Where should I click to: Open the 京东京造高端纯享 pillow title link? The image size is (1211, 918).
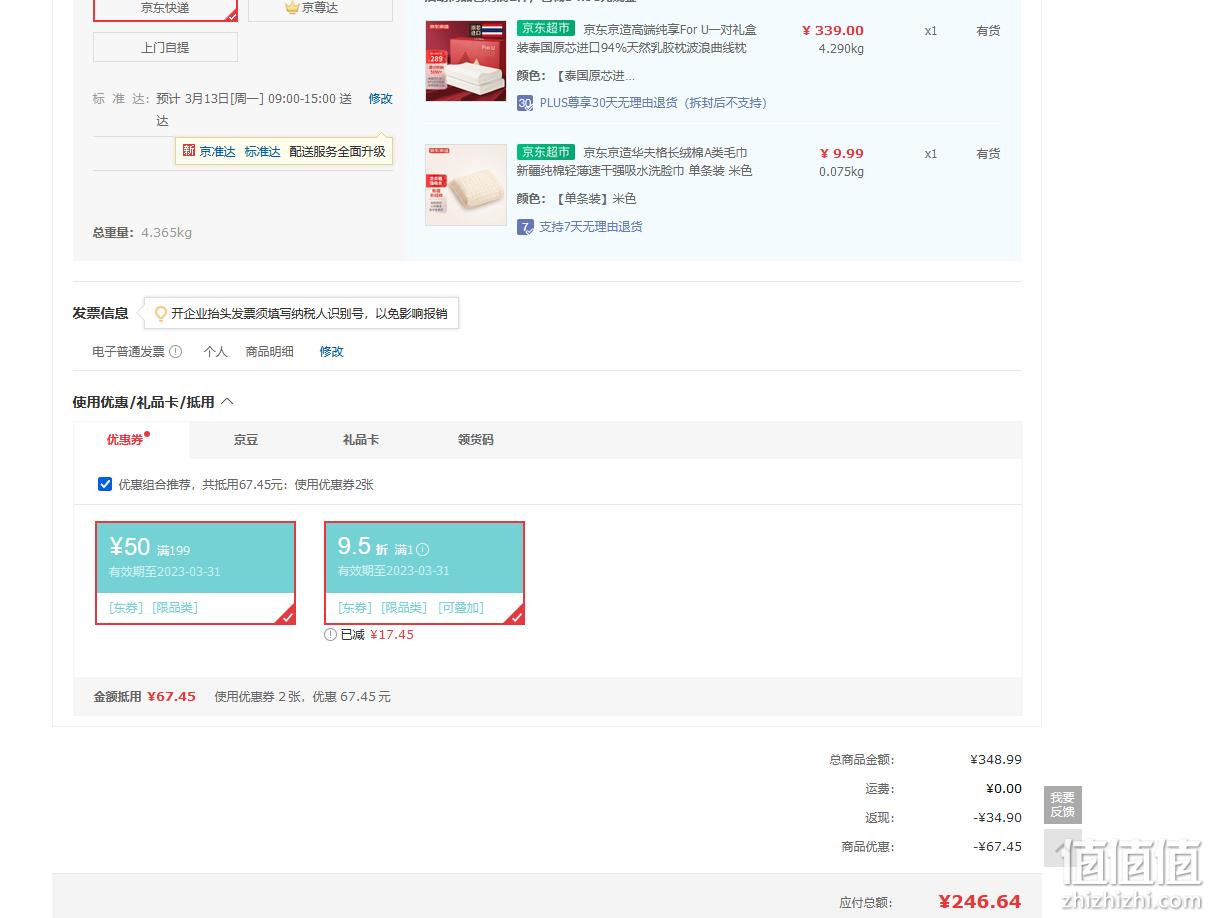click(637, 39)
